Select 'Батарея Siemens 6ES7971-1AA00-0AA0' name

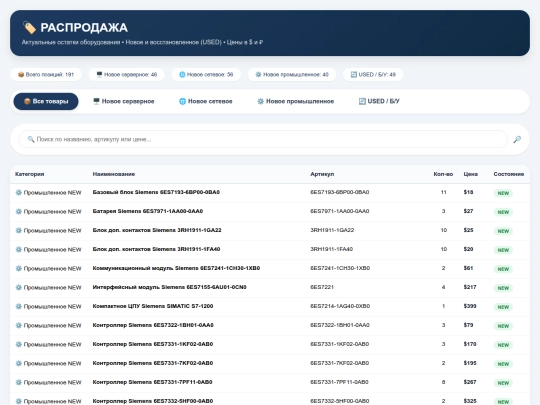[x=148, y=211]
